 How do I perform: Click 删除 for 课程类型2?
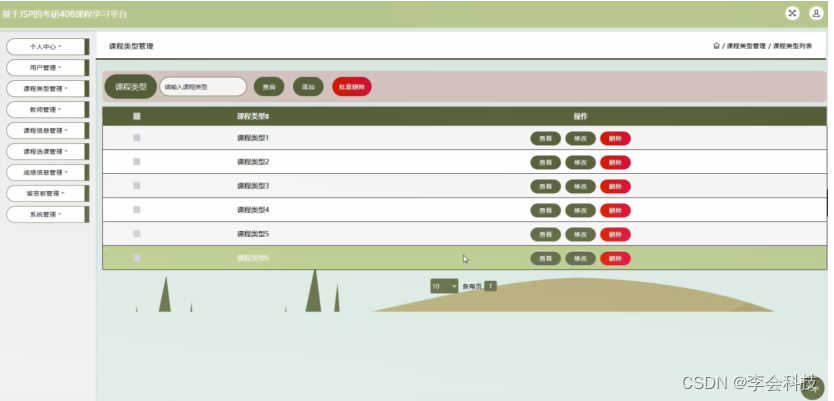(x=615, y=162)
